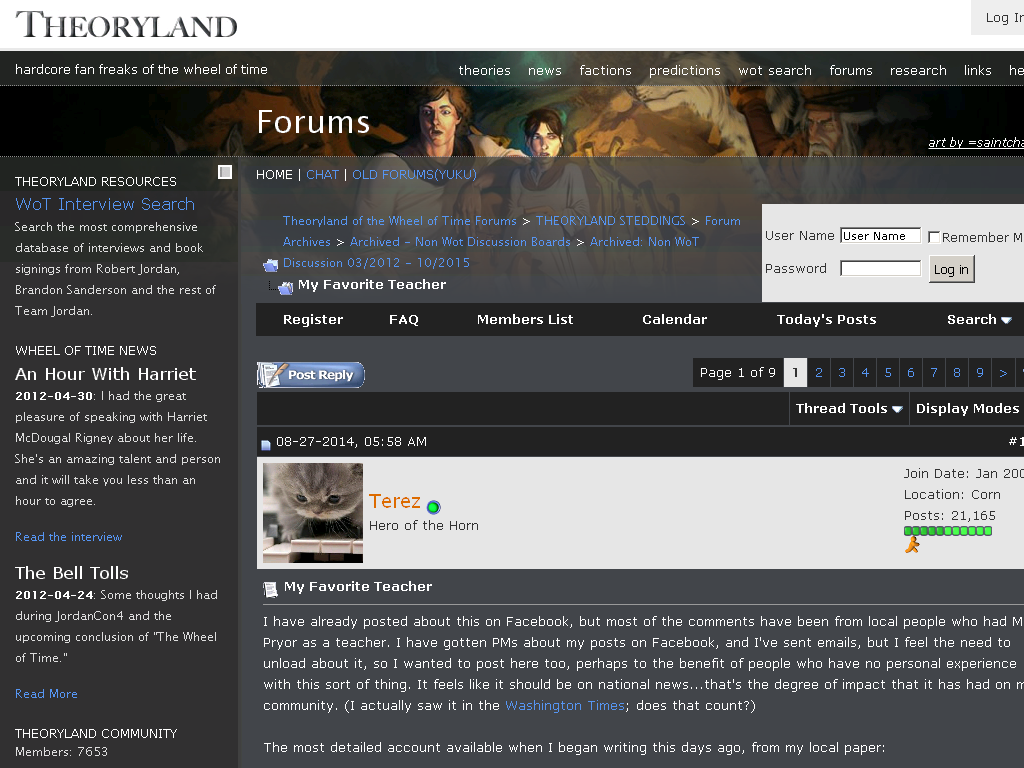
Task: Open Archived – Non Wot Discussion Boards breadcrumb
Action: point(460,242)
